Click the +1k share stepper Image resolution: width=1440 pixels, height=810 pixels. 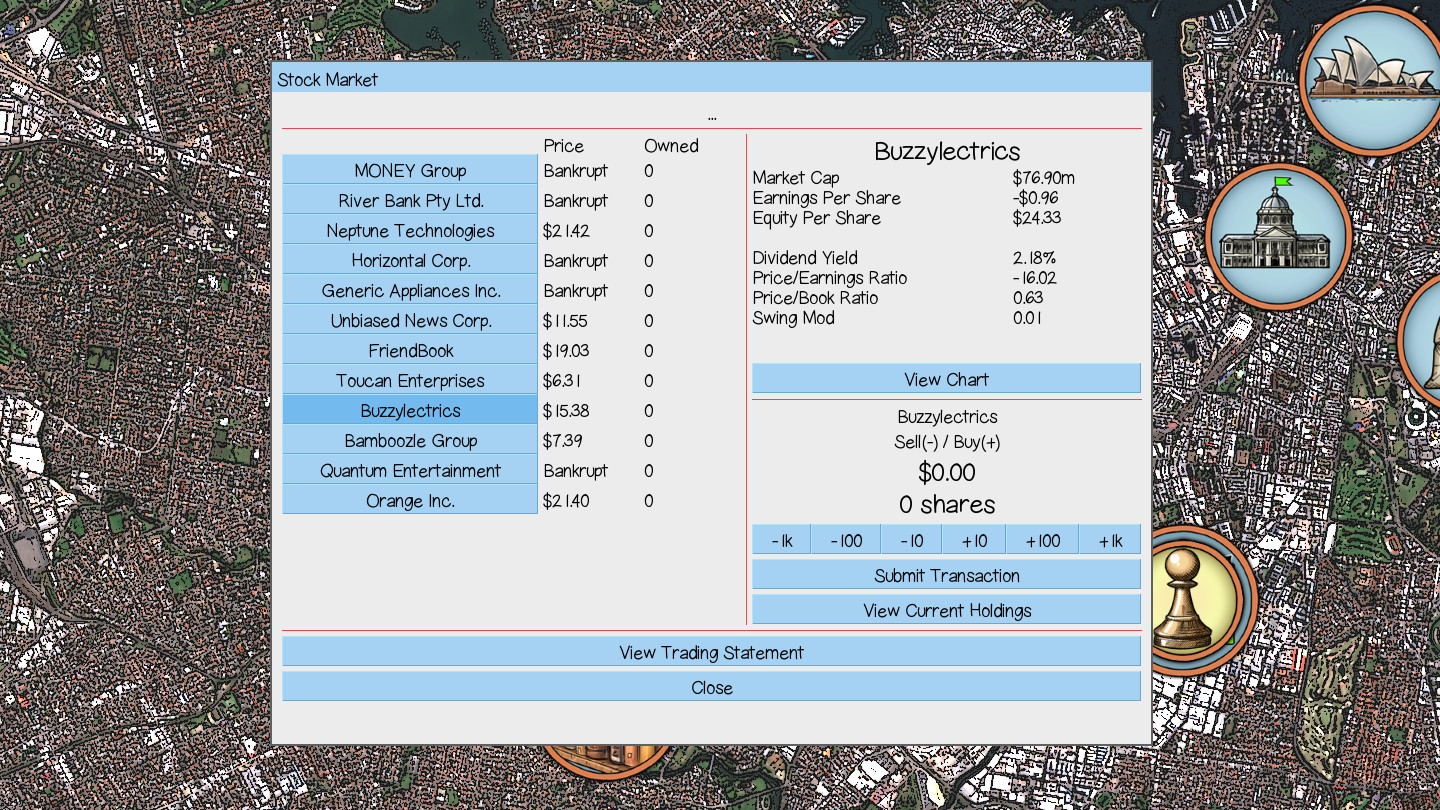pos(1108,539)
